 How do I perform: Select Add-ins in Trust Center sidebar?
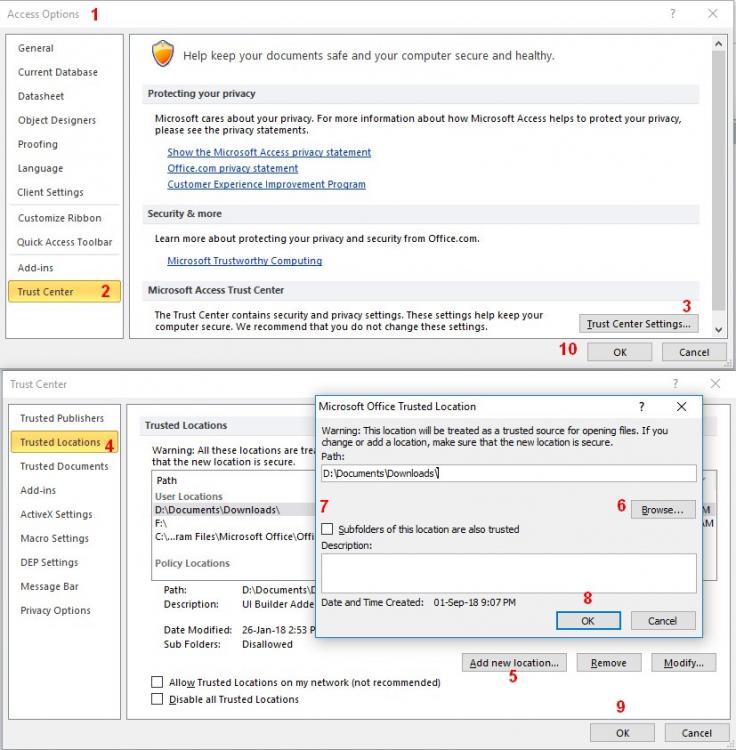38,490
